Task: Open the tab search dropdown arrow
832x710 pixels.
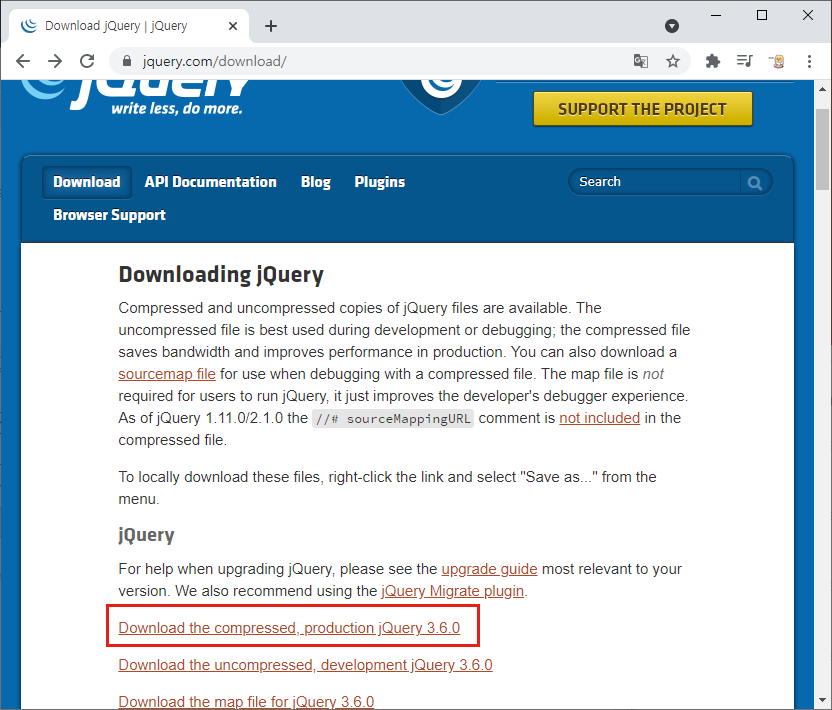Action: click(672, 25)
